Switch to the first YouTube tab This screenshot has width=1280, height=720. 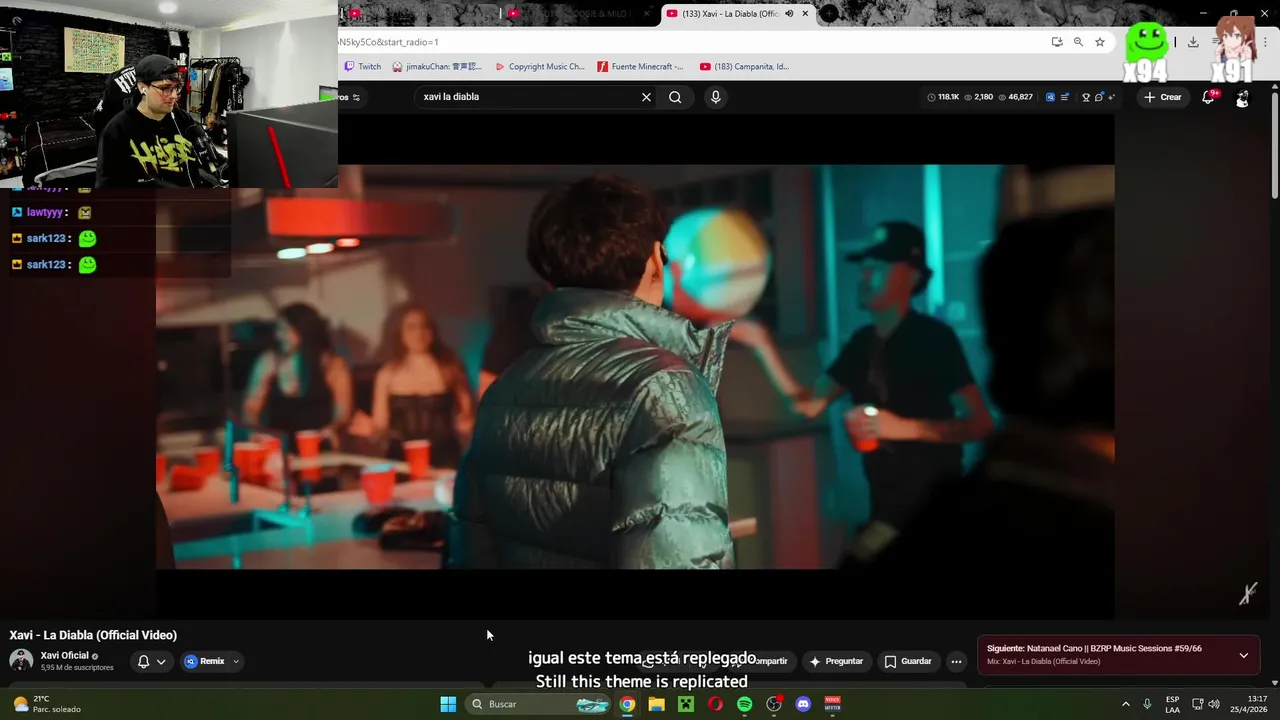click(x=420, y=14)
